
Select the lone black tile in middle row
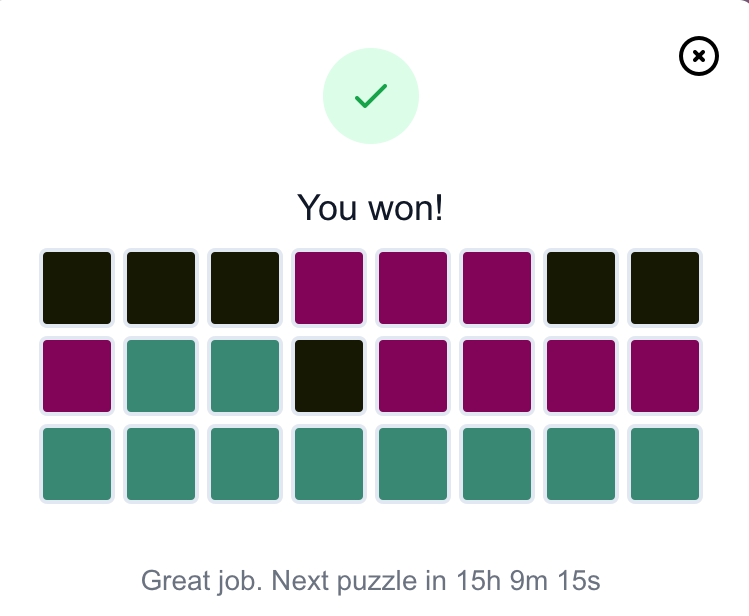click(x=329, y=376)
